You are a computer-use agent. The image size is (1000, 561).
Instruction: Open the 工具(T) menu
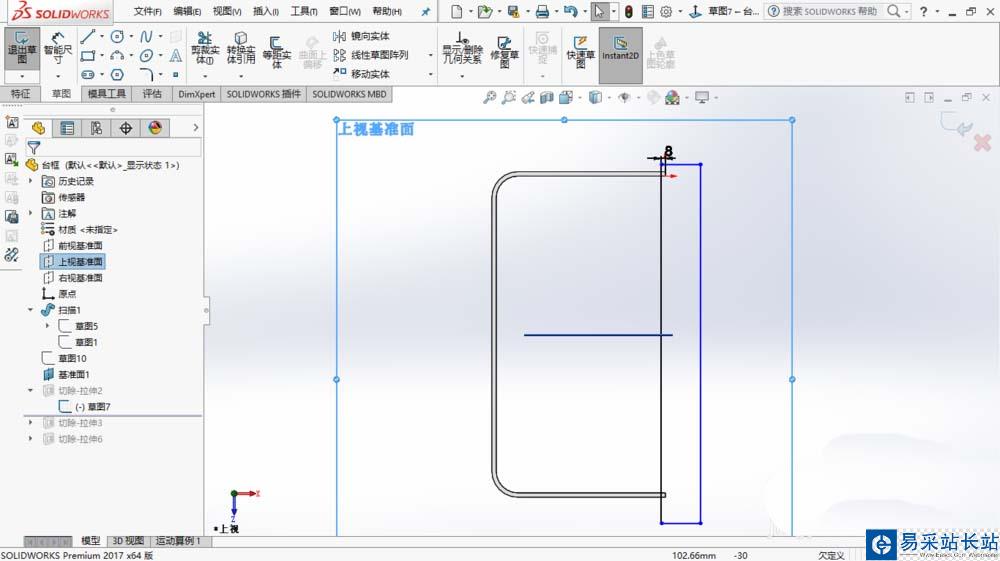pyautogui.click(x=304, y=11)
